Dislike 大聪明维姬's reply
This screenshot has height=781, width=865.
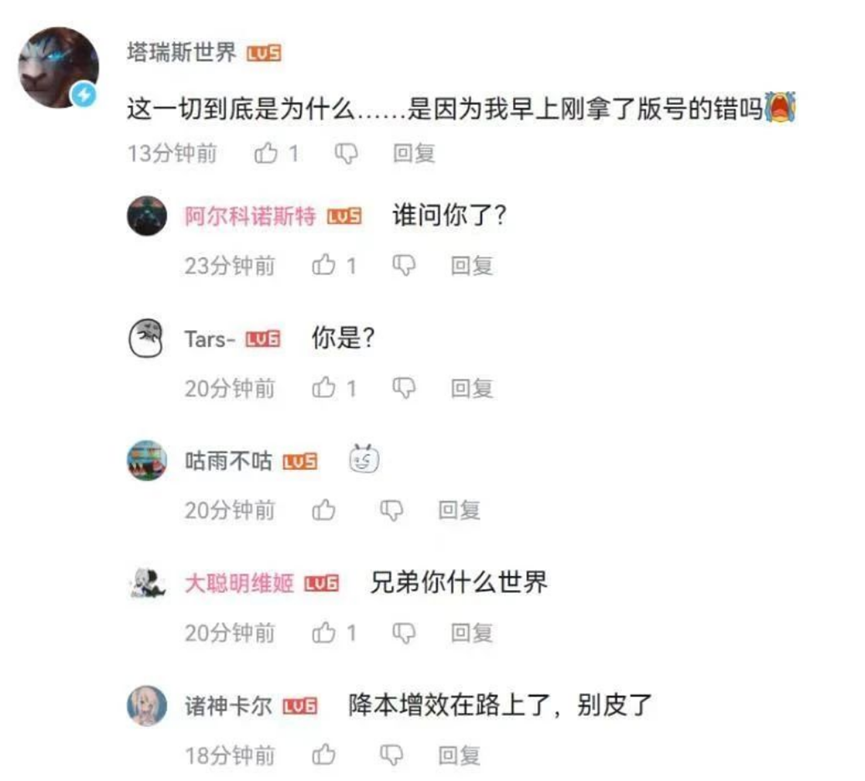click(404, 634)
